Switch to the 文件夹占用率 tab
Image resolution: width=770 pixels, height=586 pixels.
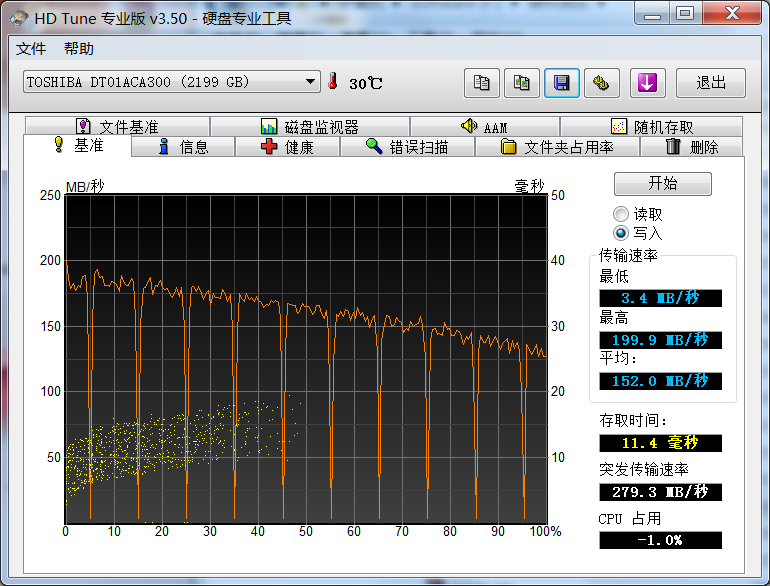tap(557, 146)
